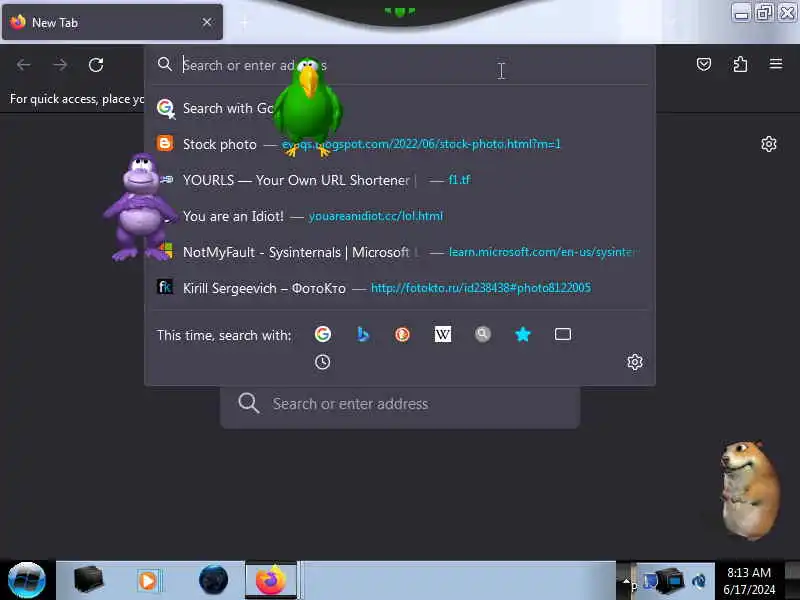The height and width of the screenshot is (600, 800).
Task: Click the monitor icon in system tray
Action: pos(669,580)
